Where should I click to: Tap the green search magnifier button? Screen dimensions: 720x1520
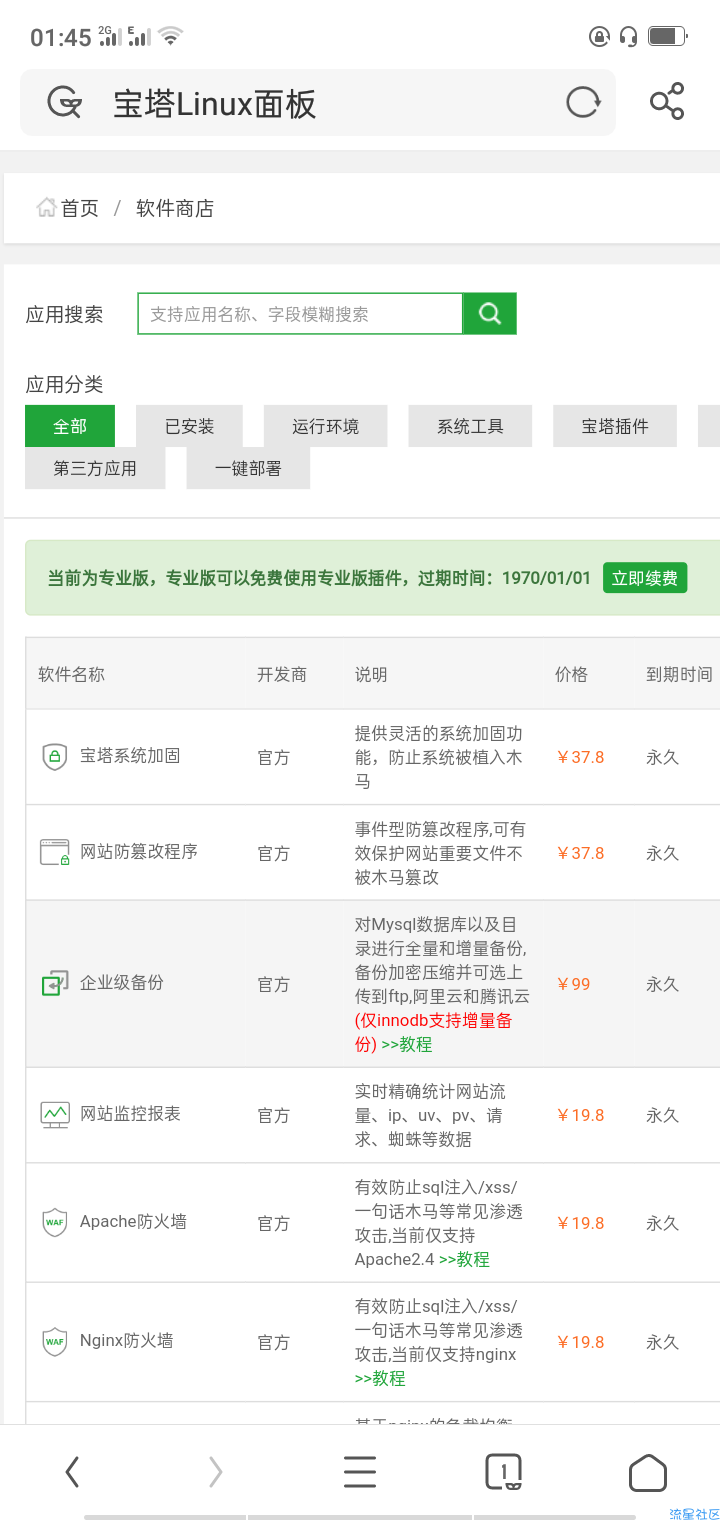(x=490, y=314)
